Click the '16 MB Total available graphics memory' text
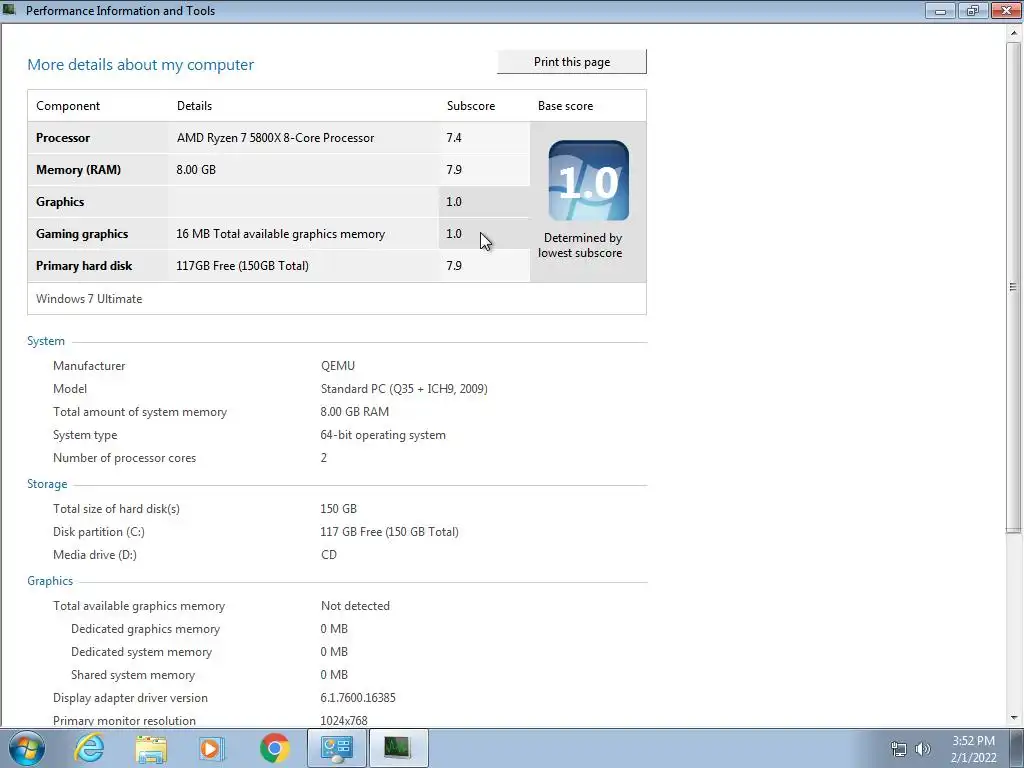 pyautogui.click(x=281, y=234)
